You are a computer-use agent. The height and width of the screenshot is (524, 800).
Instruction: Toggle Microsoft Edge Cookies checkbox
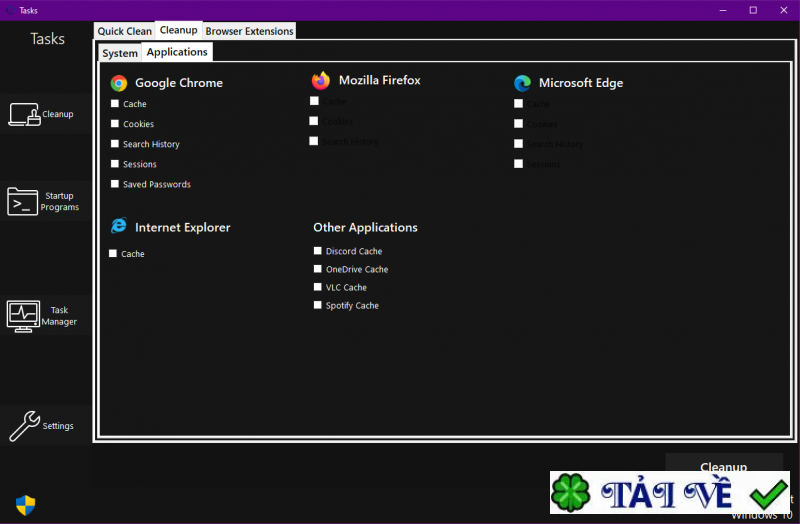point(518,123)
